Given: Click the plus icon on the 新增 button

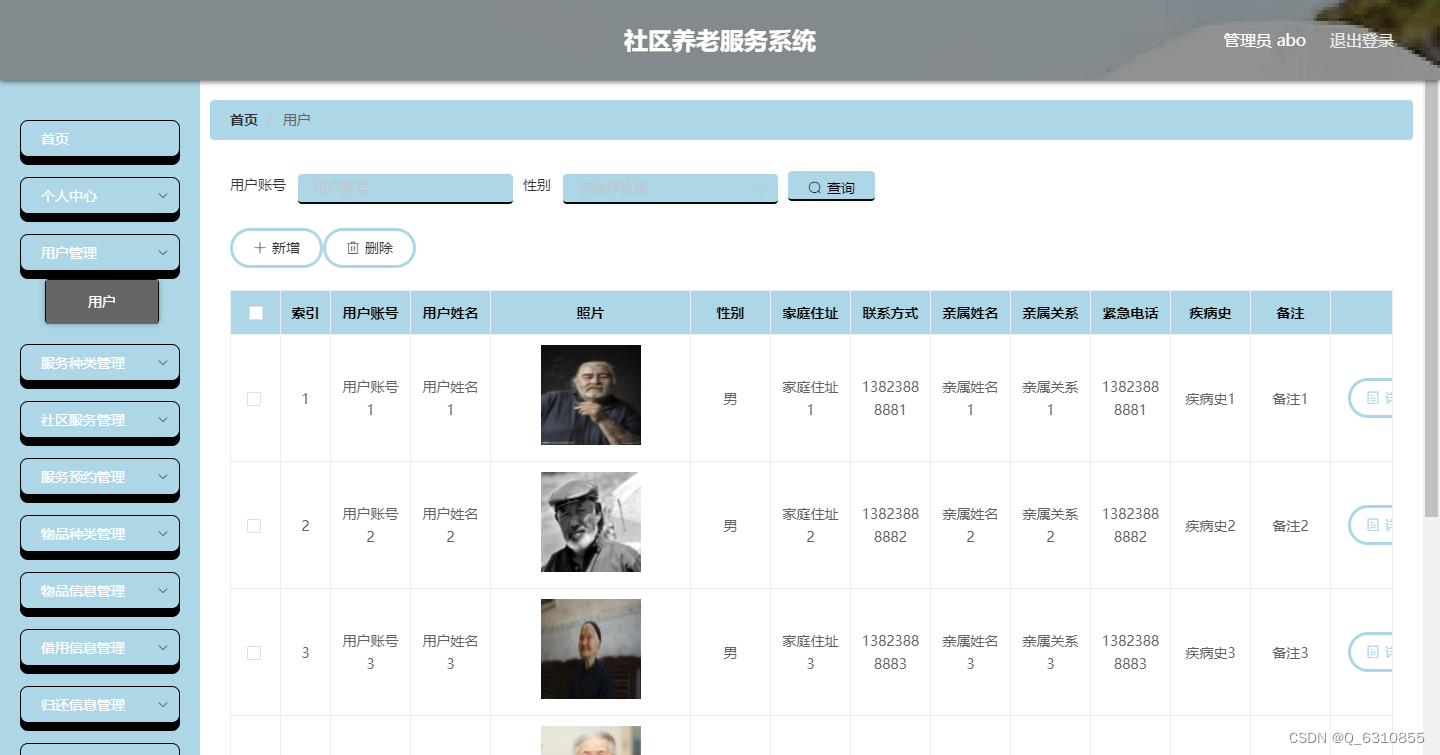Looking at the screenshot, I should tap(262, 247).
